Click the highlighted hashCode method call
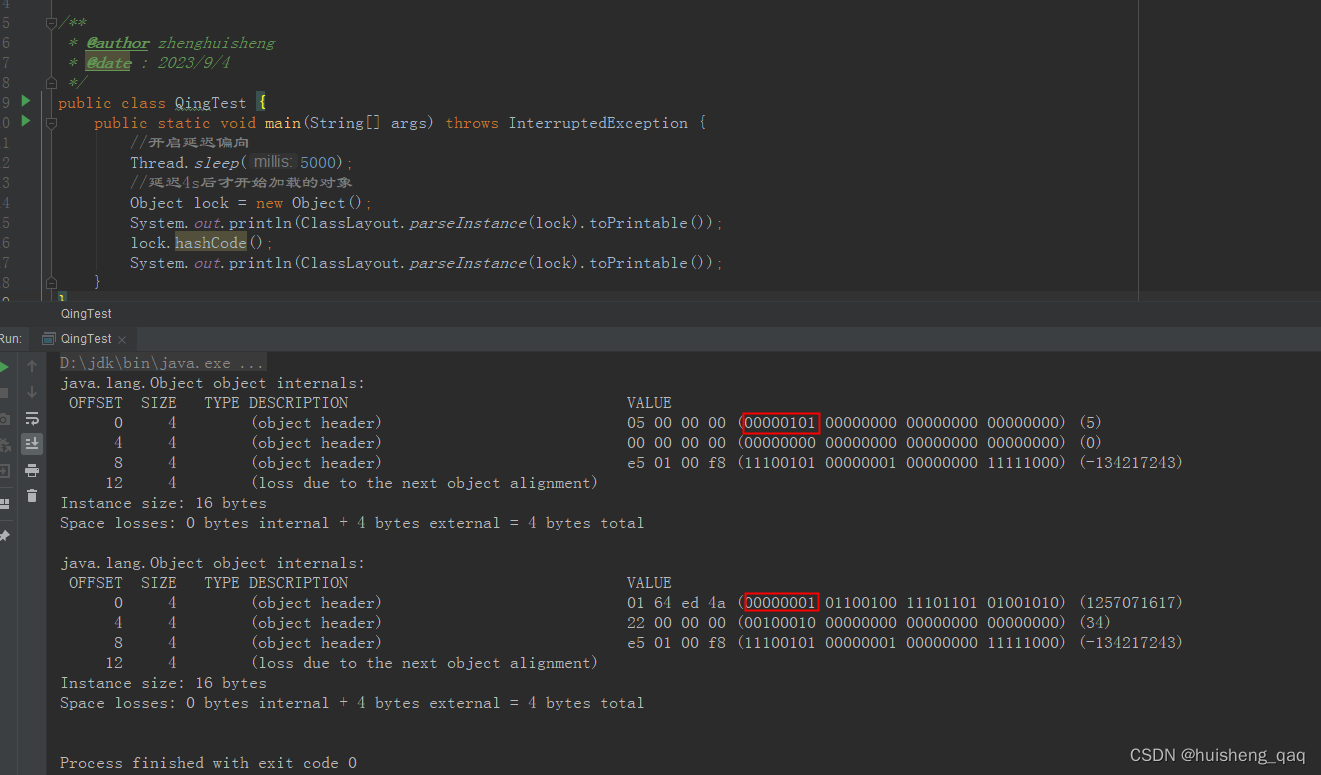The height and width of the screenshot is (775, 1321). tap(211, 243)
